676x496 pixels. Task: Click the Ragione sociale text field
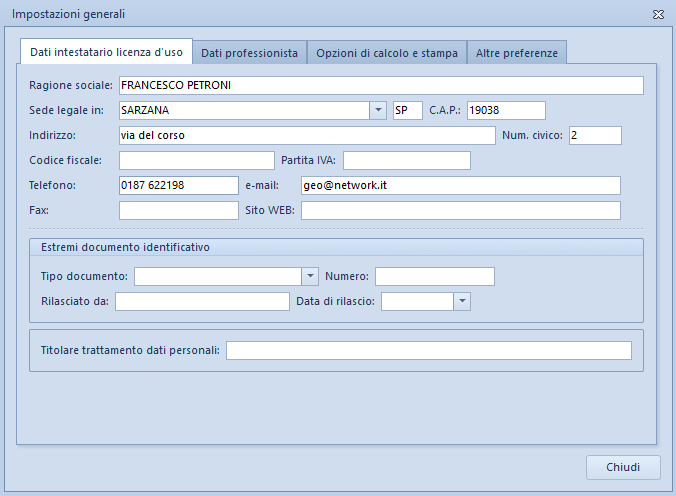[380, 85]
